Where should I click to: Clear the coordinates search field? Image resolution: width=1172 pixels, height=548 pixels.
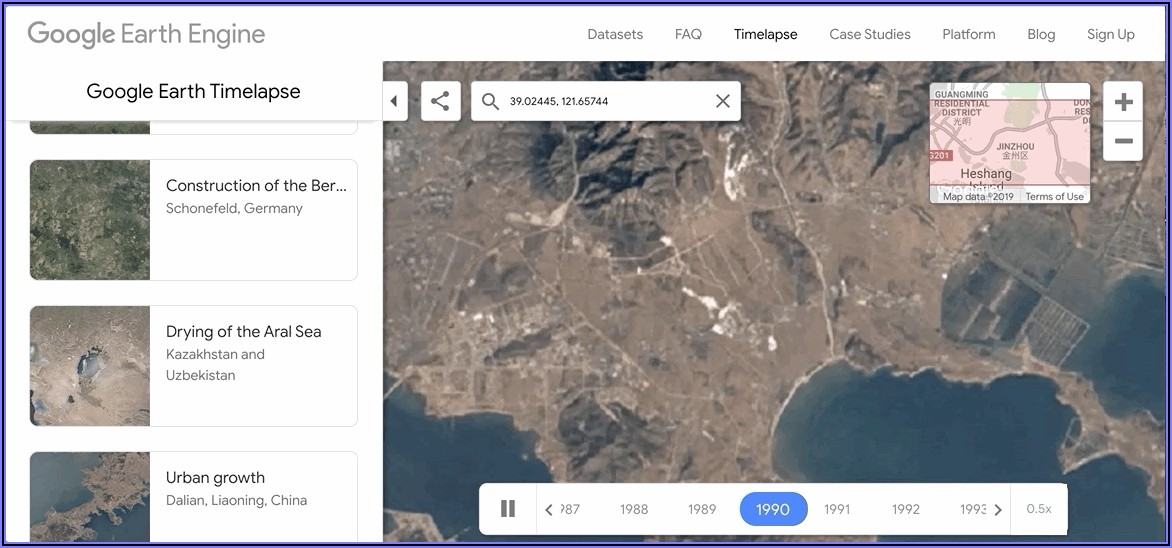[722, 101]
